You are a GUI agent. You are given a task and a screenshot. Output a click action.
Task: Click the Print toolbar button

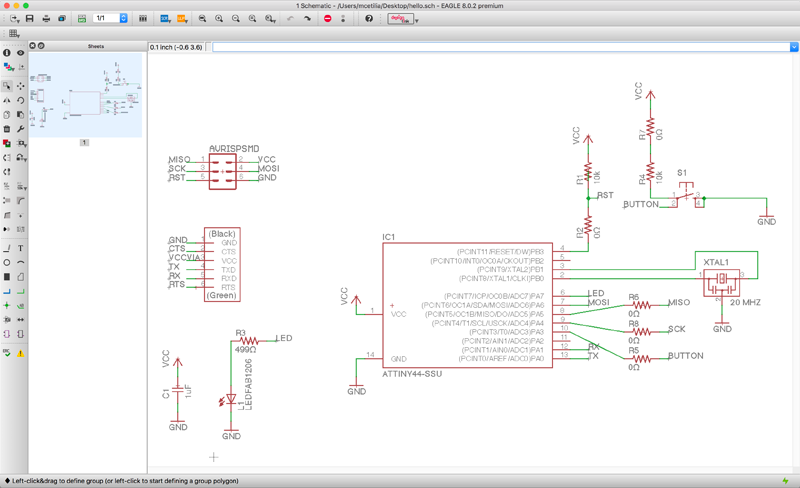(45, 19)
